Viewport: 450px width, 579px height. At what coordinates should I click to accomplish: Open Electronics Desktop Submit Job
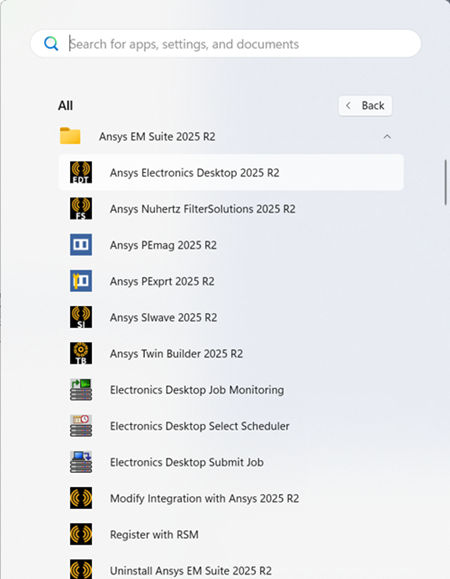pyautogui.click(x=231, y=462)
